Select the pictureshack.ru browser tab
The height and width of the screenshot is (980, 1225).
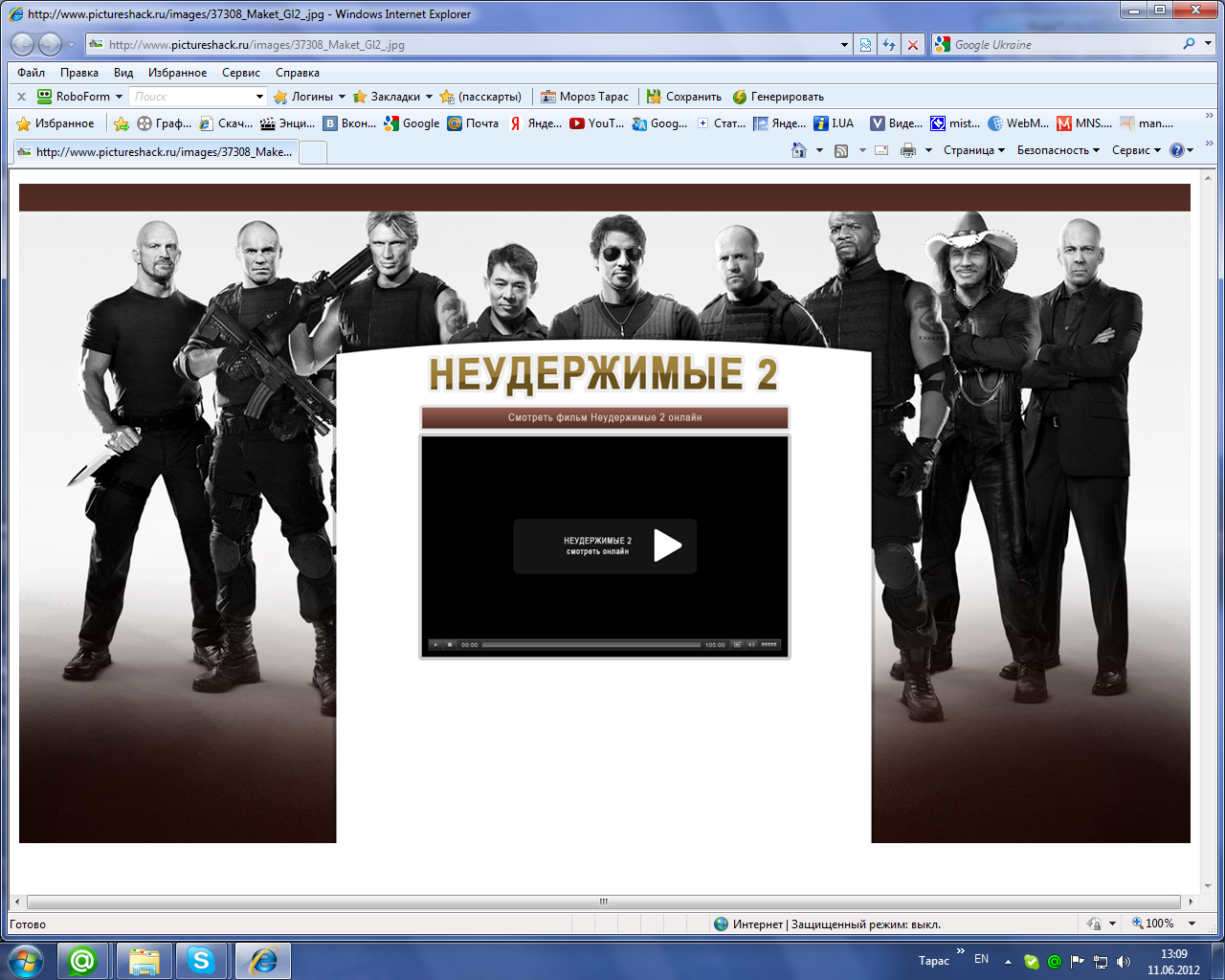tap(156, 151)
